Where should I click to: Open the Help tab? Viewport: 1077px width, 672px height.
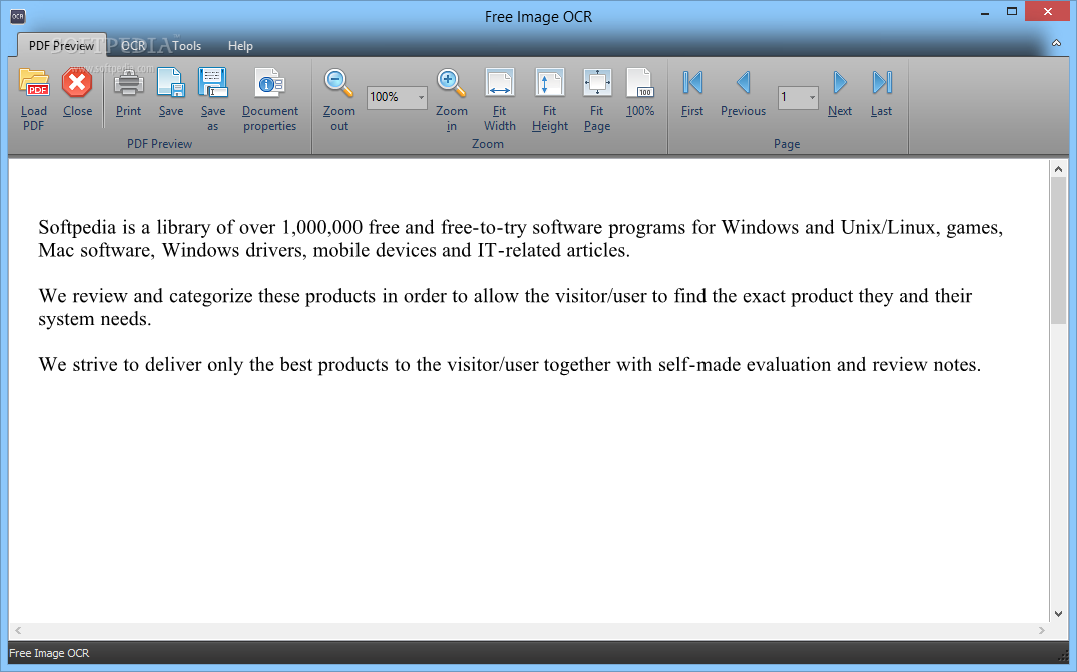point(240,45)
